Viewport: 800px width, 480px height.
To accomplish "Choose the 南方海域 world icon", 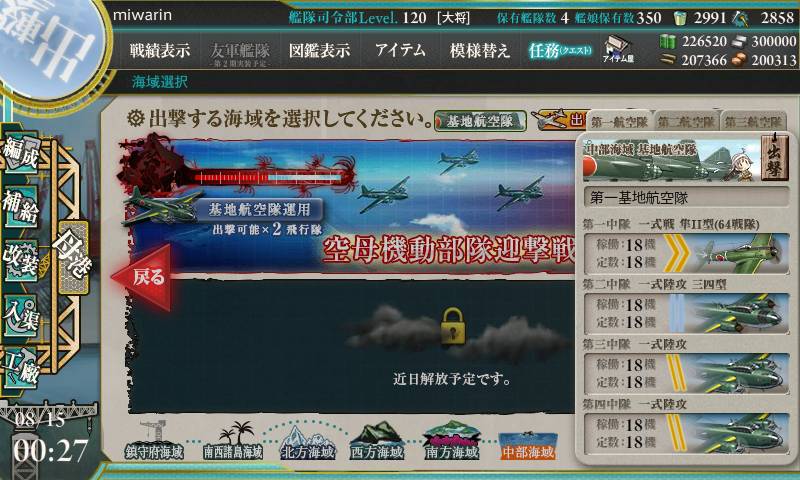I will coord(452,441).
